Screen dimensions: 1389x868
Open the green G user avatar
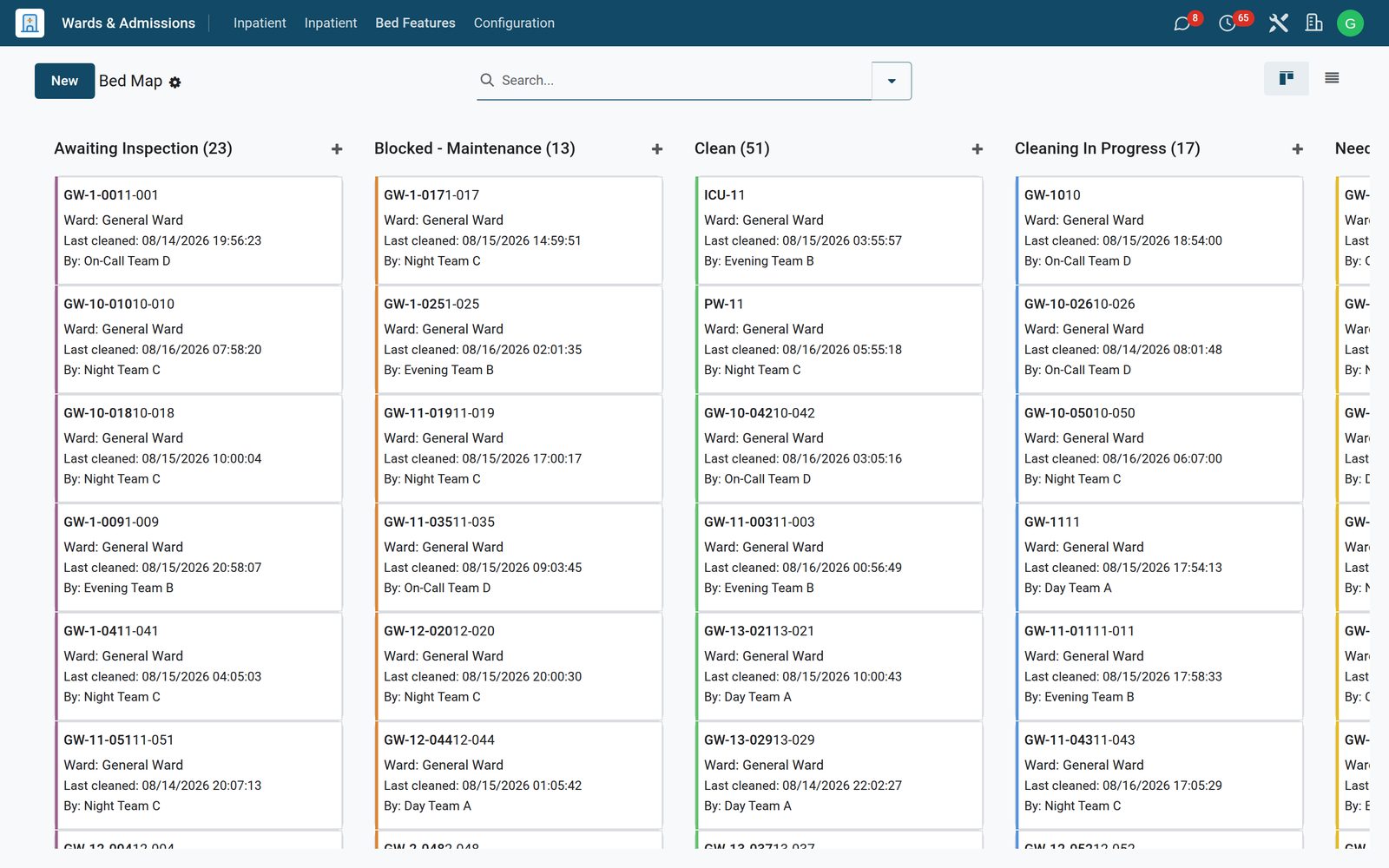point(1350,23)
